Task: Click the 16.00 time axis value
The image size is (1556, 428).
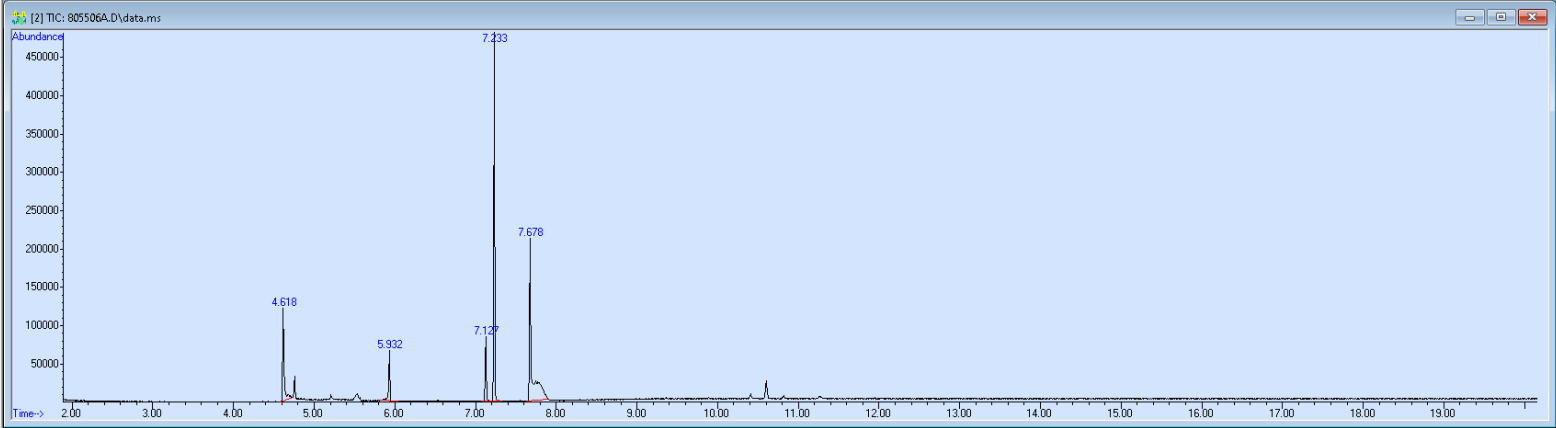Action: click(1201, 412)
